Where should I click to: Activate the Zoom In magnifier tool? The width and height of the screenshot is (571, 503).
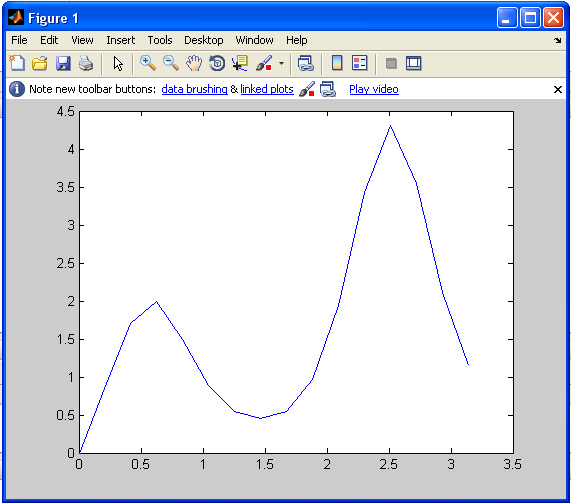click(x=148, y=63)
